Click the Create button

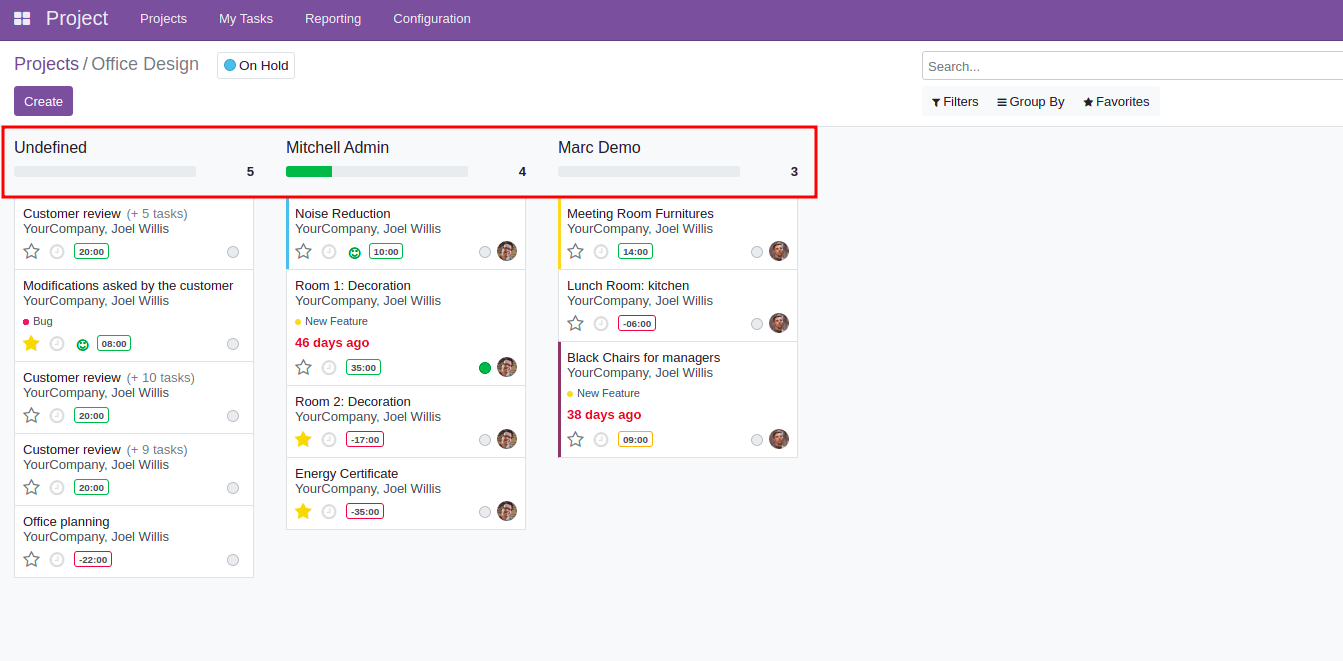(43, 101)
